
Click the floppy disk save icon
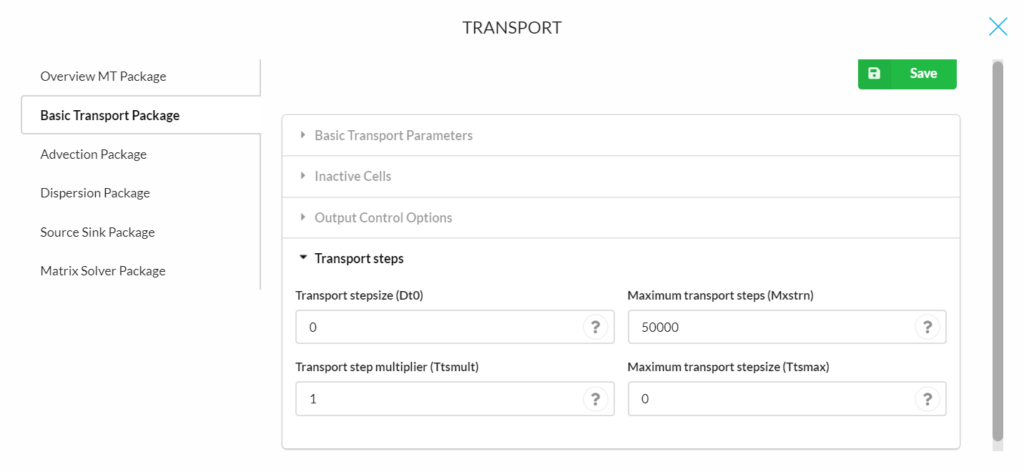tap(874, 74)
